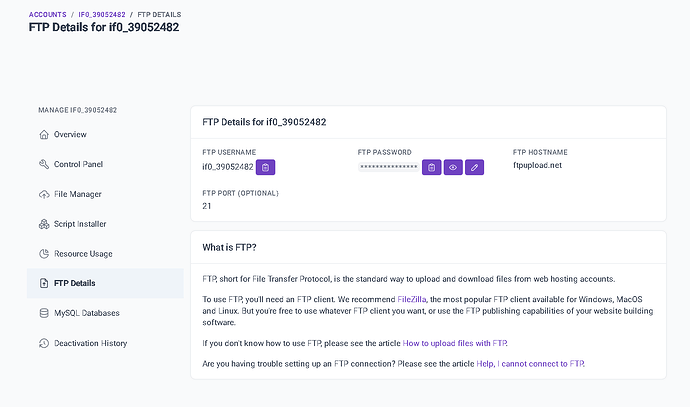Click the Overview house icon

pos(44,135)
